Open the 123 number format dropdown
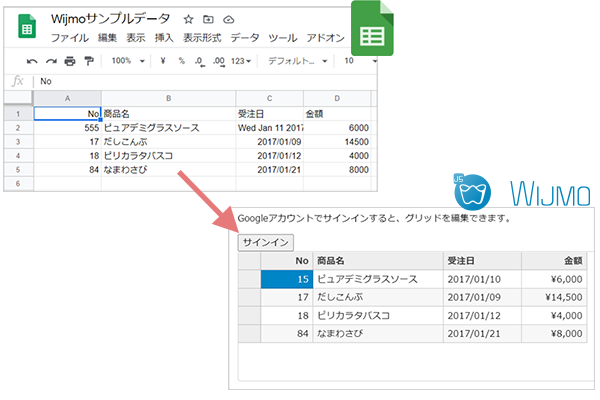Image resolution: width=600 pixels, height=400 pixels. [x=241, y=61]
